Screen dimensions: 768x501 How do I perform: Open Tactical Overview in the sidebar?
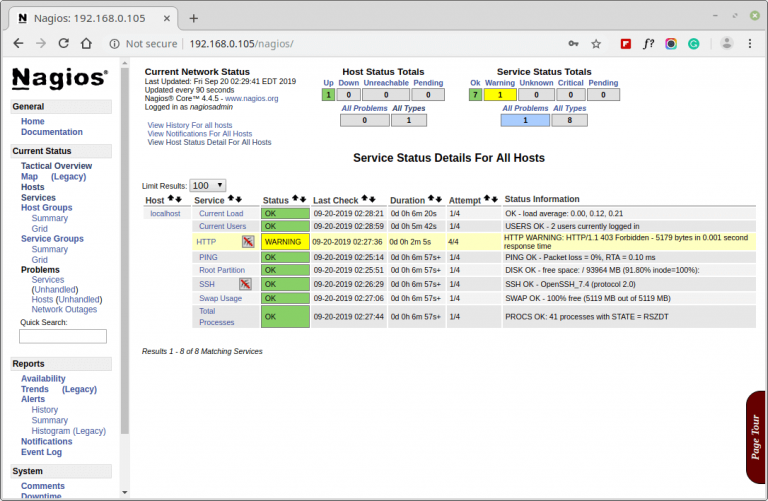(x=56, y=166)
